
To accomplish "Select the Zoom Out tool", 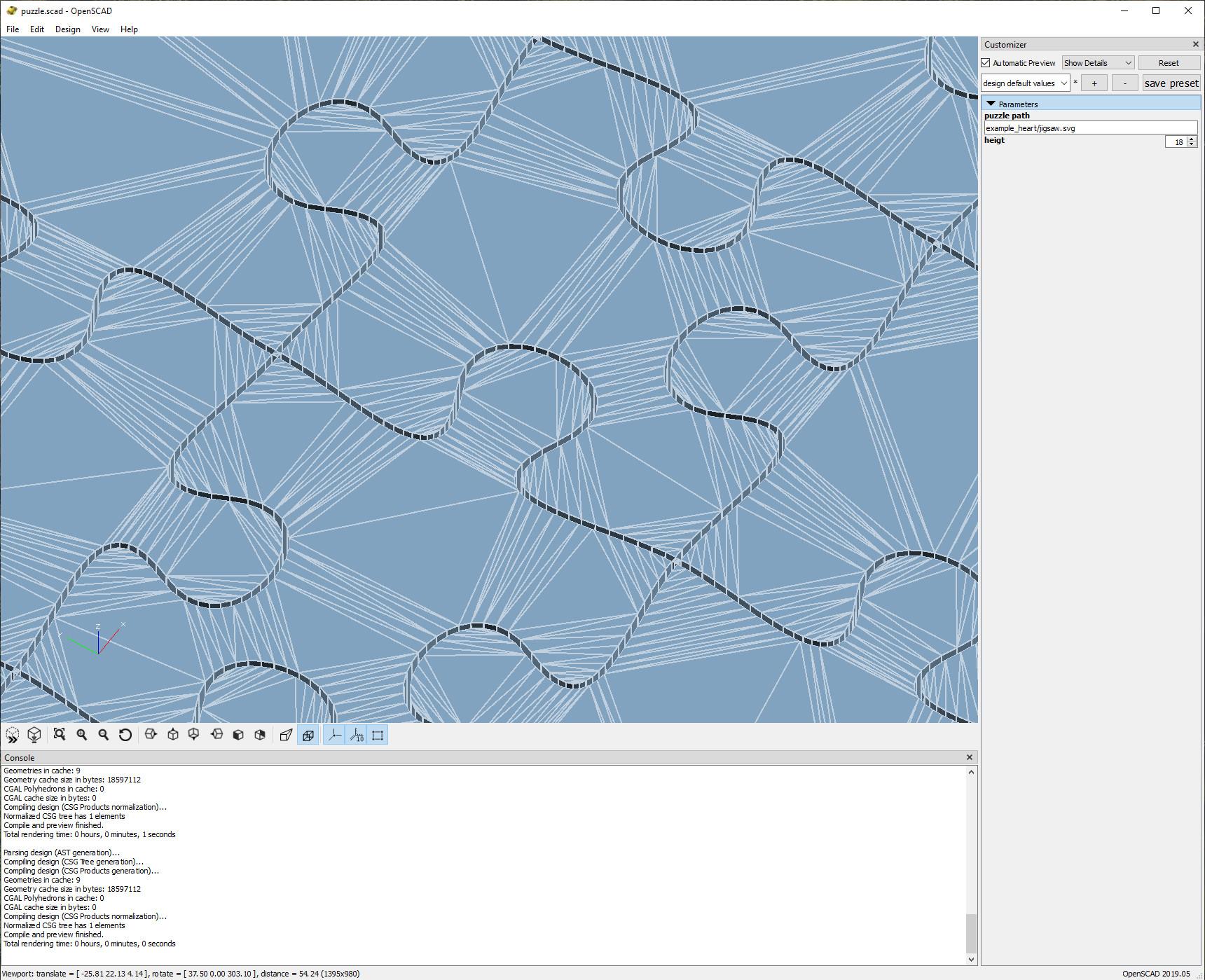I will pyautogui.click(x=103, y=735).
